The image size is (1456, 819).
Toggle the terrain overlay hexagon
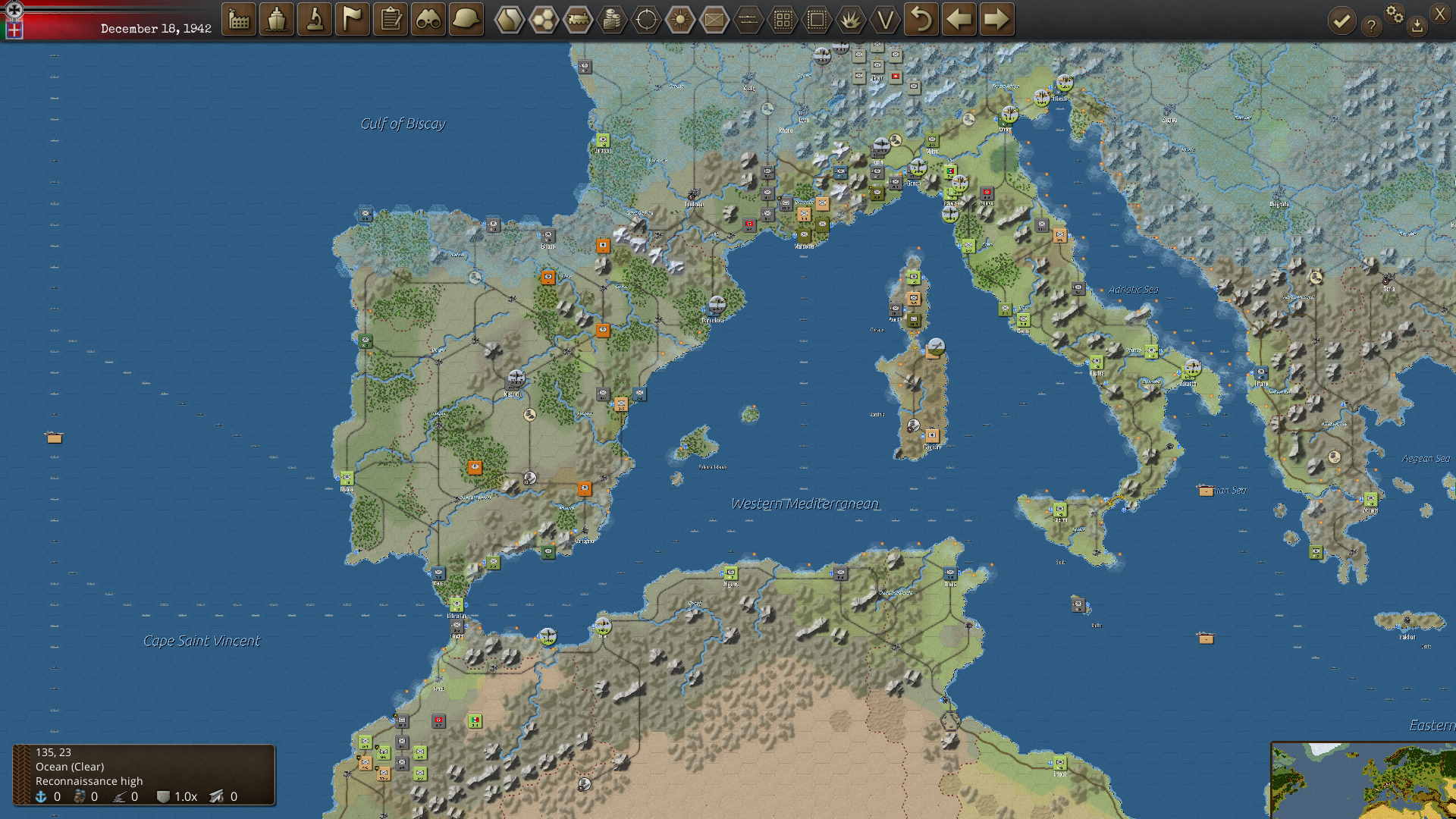[x=510, y=20]
